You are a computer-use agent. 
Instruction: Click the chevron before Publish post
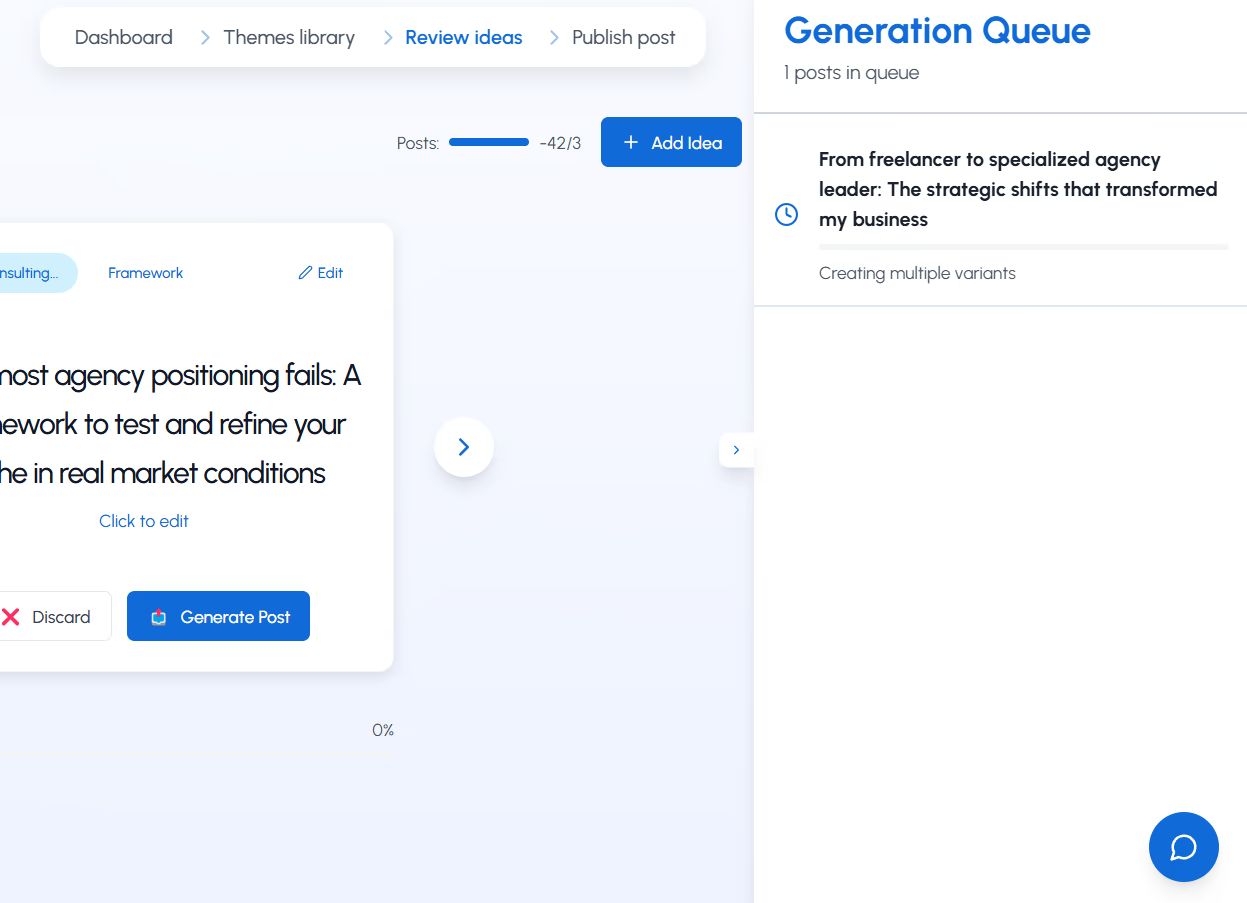tap(554, 38)
